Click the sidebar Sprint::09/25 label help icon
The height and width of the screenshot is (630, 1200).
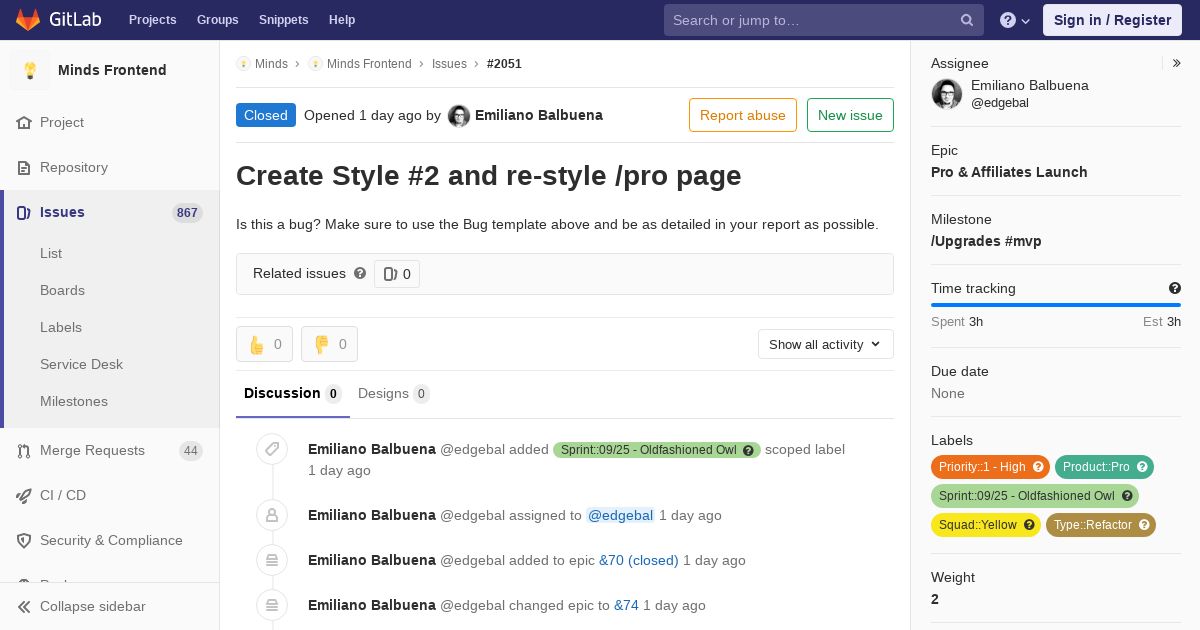point(1127,496)
